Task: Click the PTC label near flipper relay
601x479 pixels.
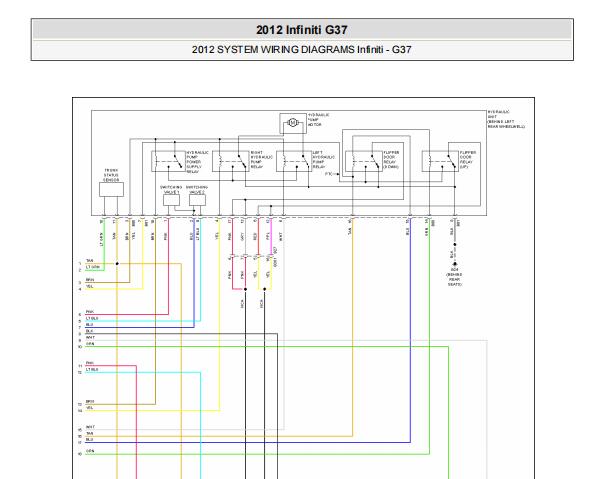Action: pos(328,174)
